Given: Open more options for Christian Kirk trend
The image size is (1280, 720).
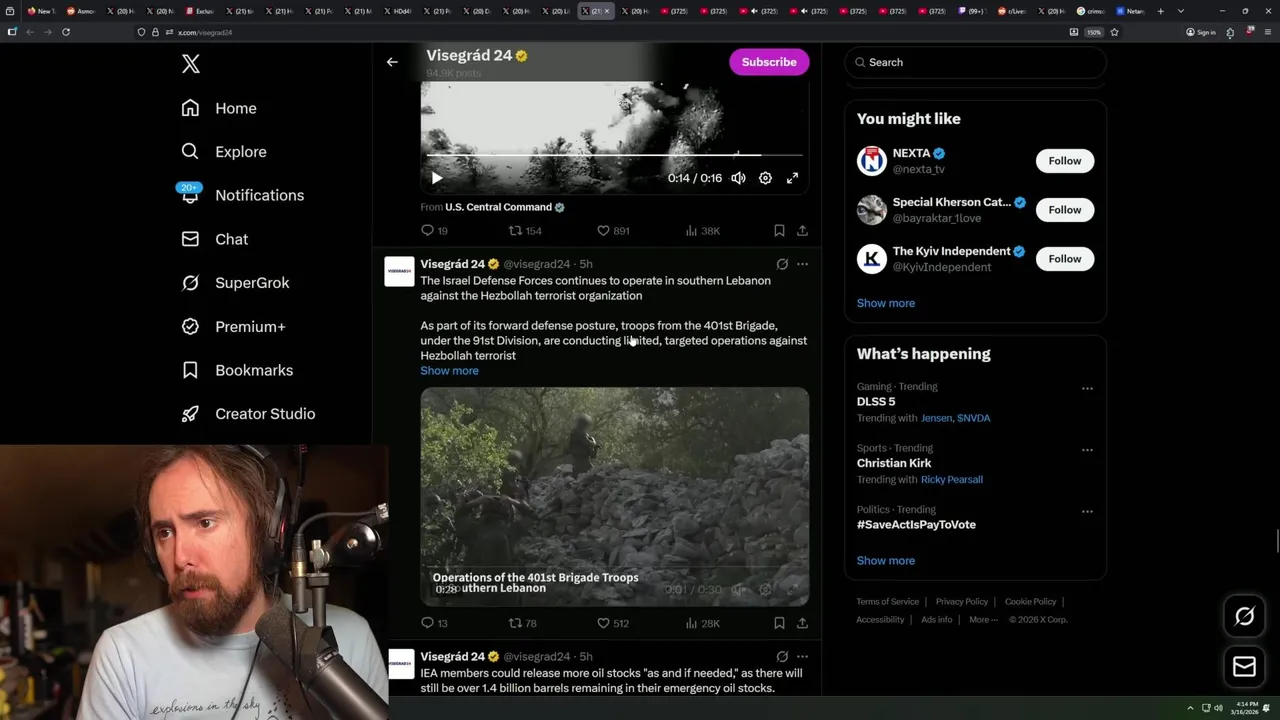Looking at the screenshot, I should tap(1087, 450).
